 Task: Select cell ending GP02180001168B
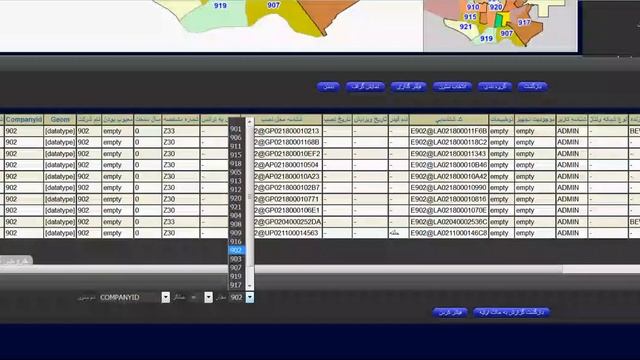coord(288,142)
